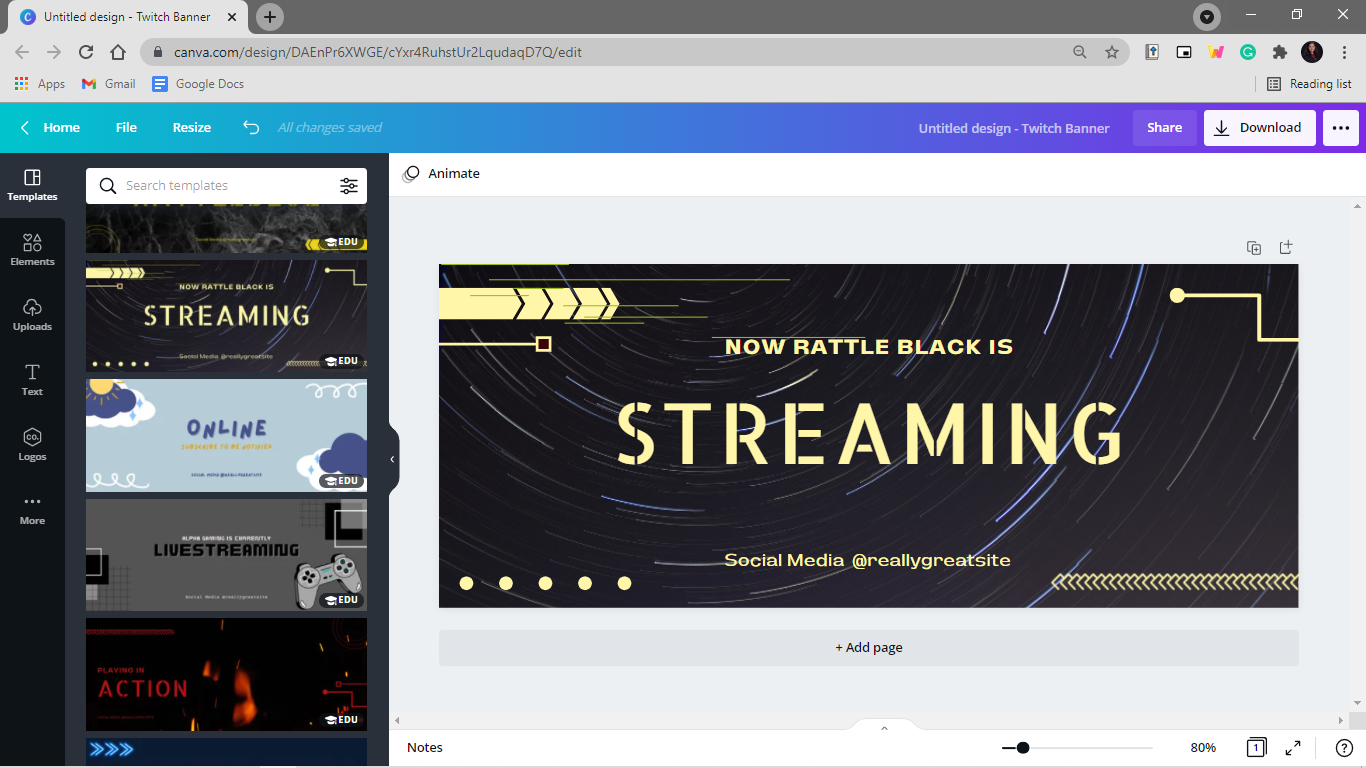The width and height of the screenshot is (1366, 768).
Task: Click the Download button
Action: (x=1260, y=128)
